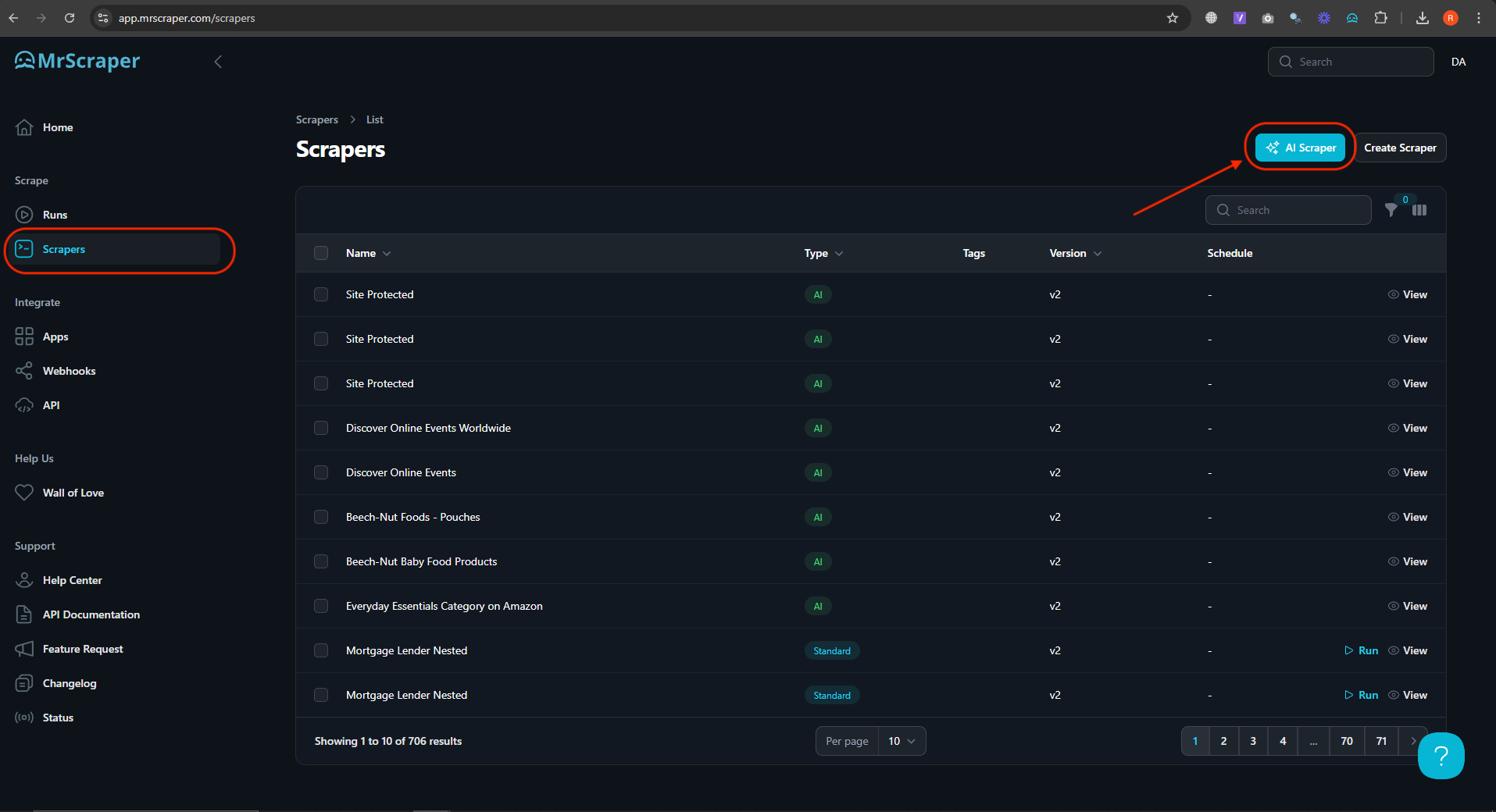Go to results page 2
This screenshot has width=1496, height=812.
click(x=1224, y=741)
